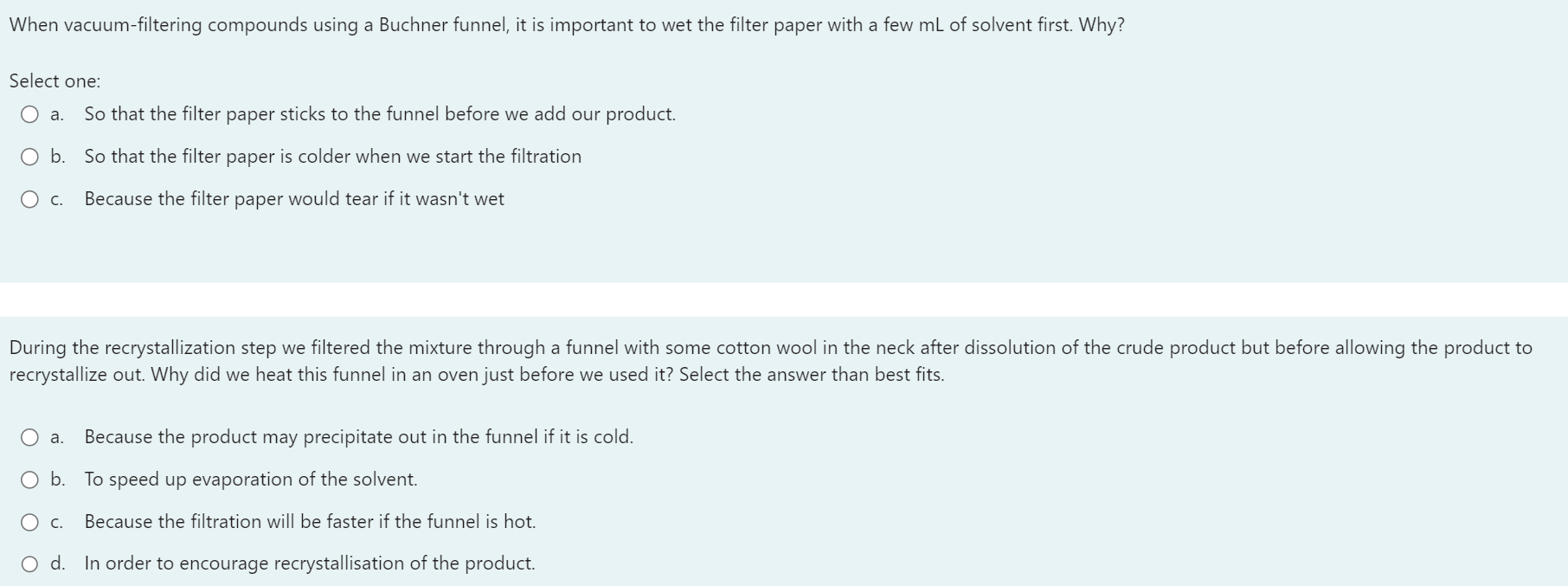Image resolution: width=1568 pixels, height=586 pixels.
Task: Click the radio button beside option a first question
Action: (29, 113)
